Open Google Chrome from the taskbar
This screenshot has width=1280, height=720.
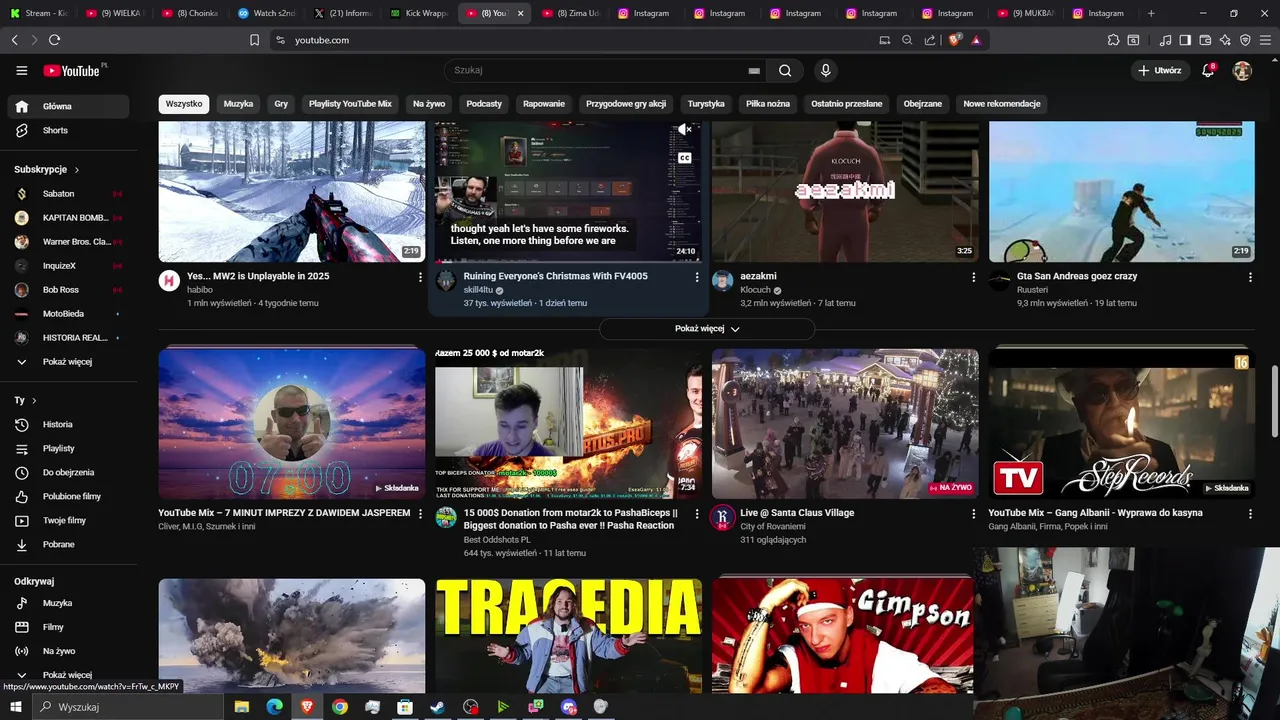click(340, 707)
